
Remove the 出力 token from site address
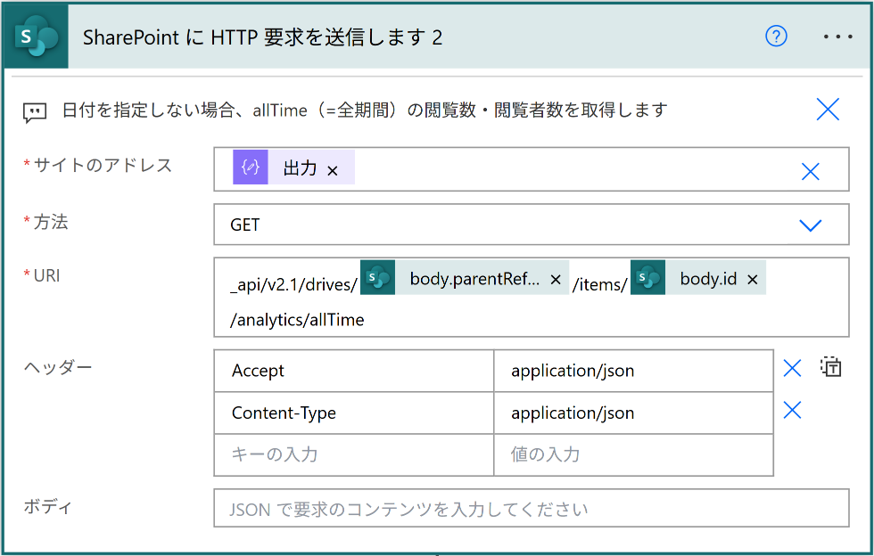[x=333, y=170]
